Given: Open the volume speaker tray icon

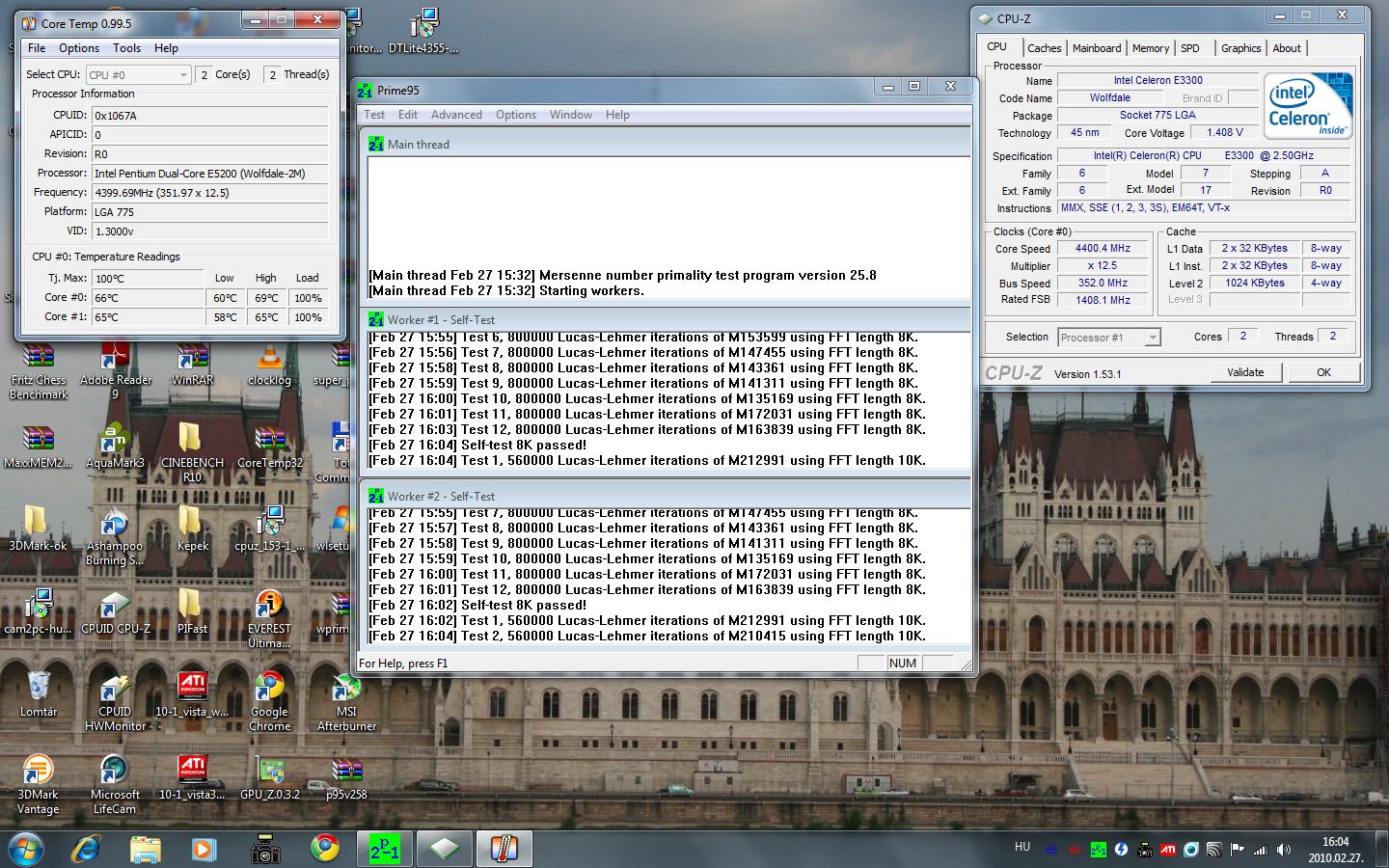Looking at the screenshot, I should pyautogui.click(x=1284, y=850).
